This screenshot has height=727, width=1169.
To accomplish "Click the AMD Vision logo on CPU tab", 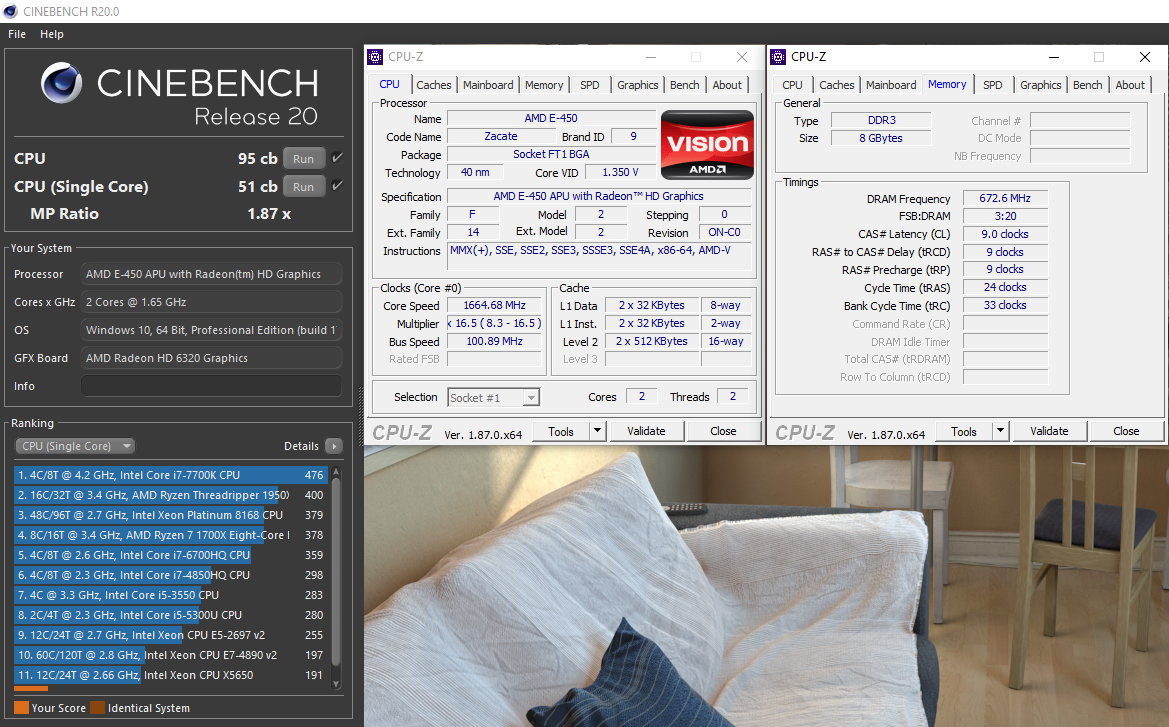I will pos(707,144).
